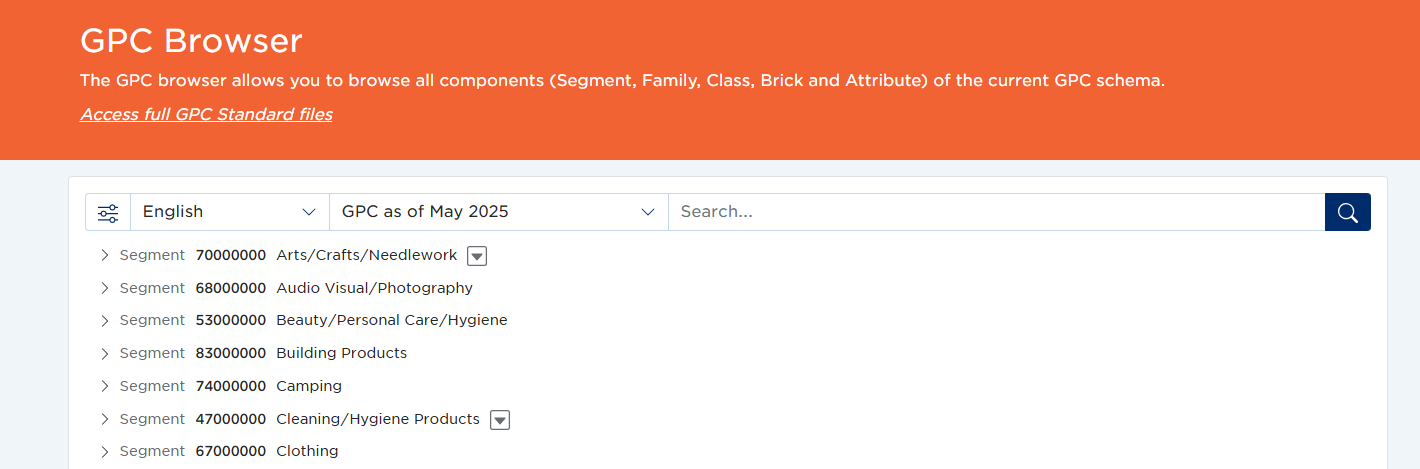The width and height of the screenshot is (1420, 469).
Task: Expand the Audio Visual/Photography segment chevron
Action: [x=104, y=288]
